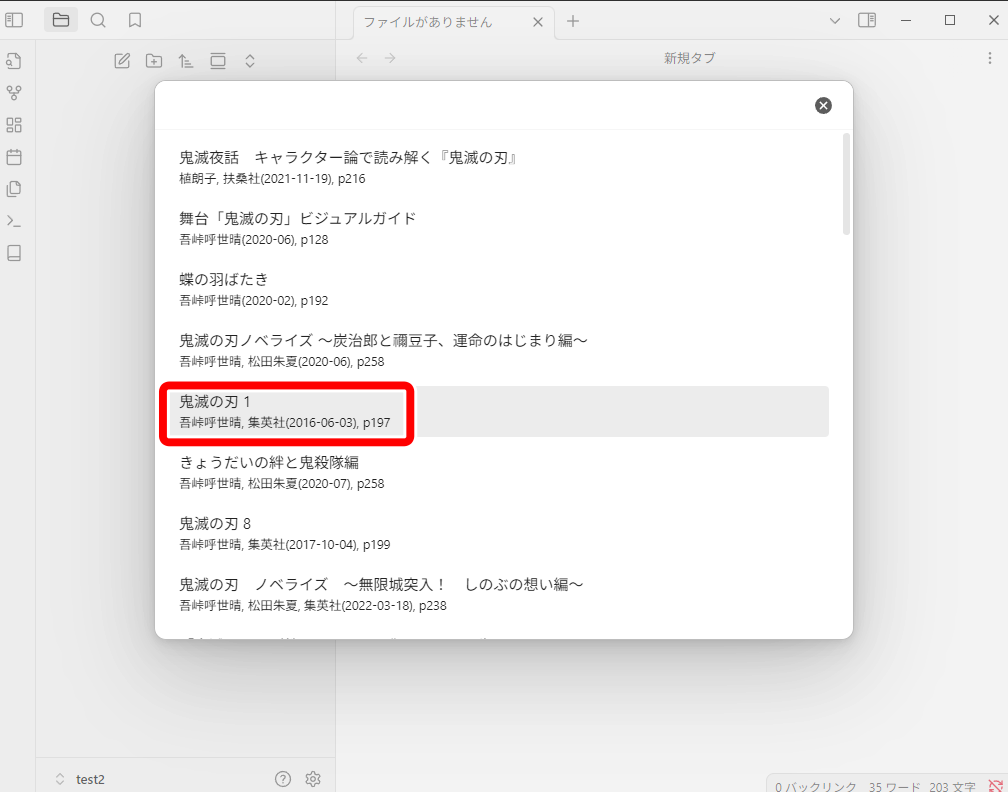1008x792 pixels.
Task: Open the more options vertical dots menu
Action: click(989, 58)
